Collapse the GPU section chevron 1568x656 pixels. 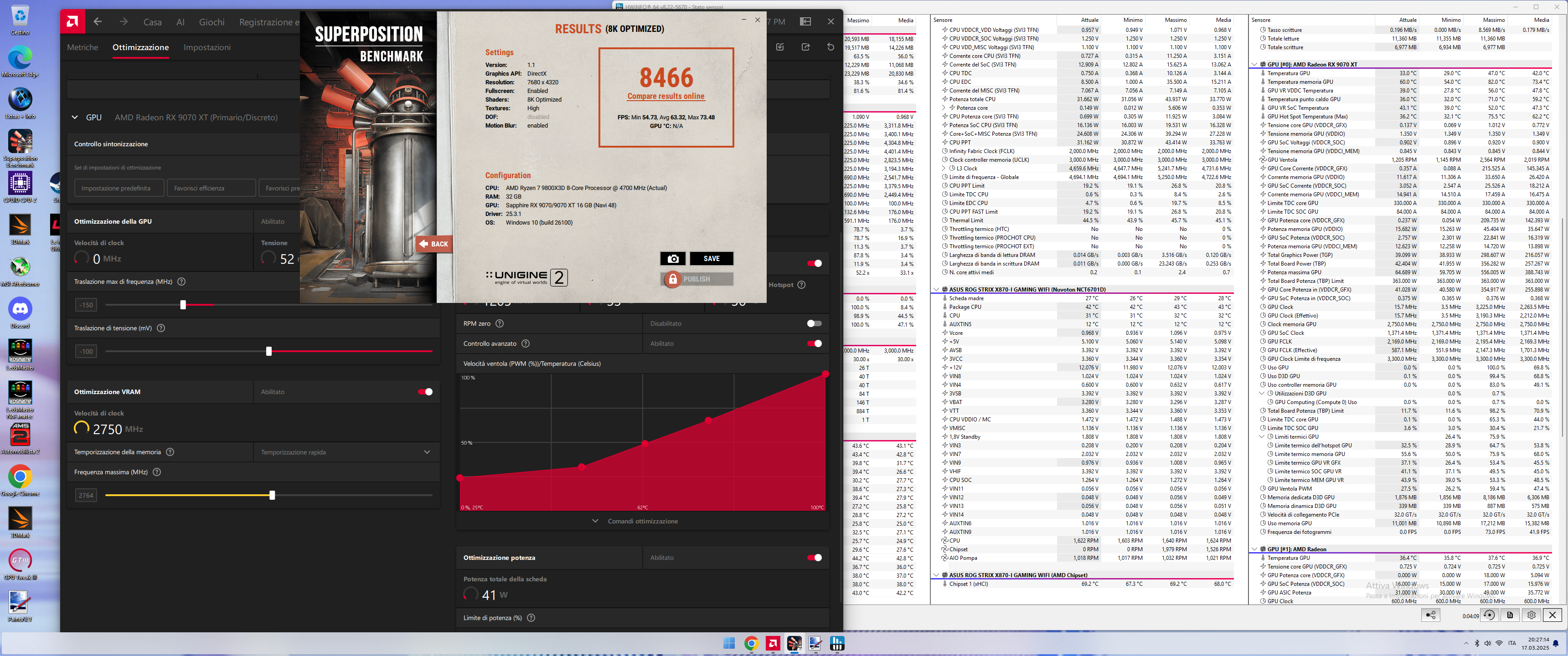(x=75, y=118)
